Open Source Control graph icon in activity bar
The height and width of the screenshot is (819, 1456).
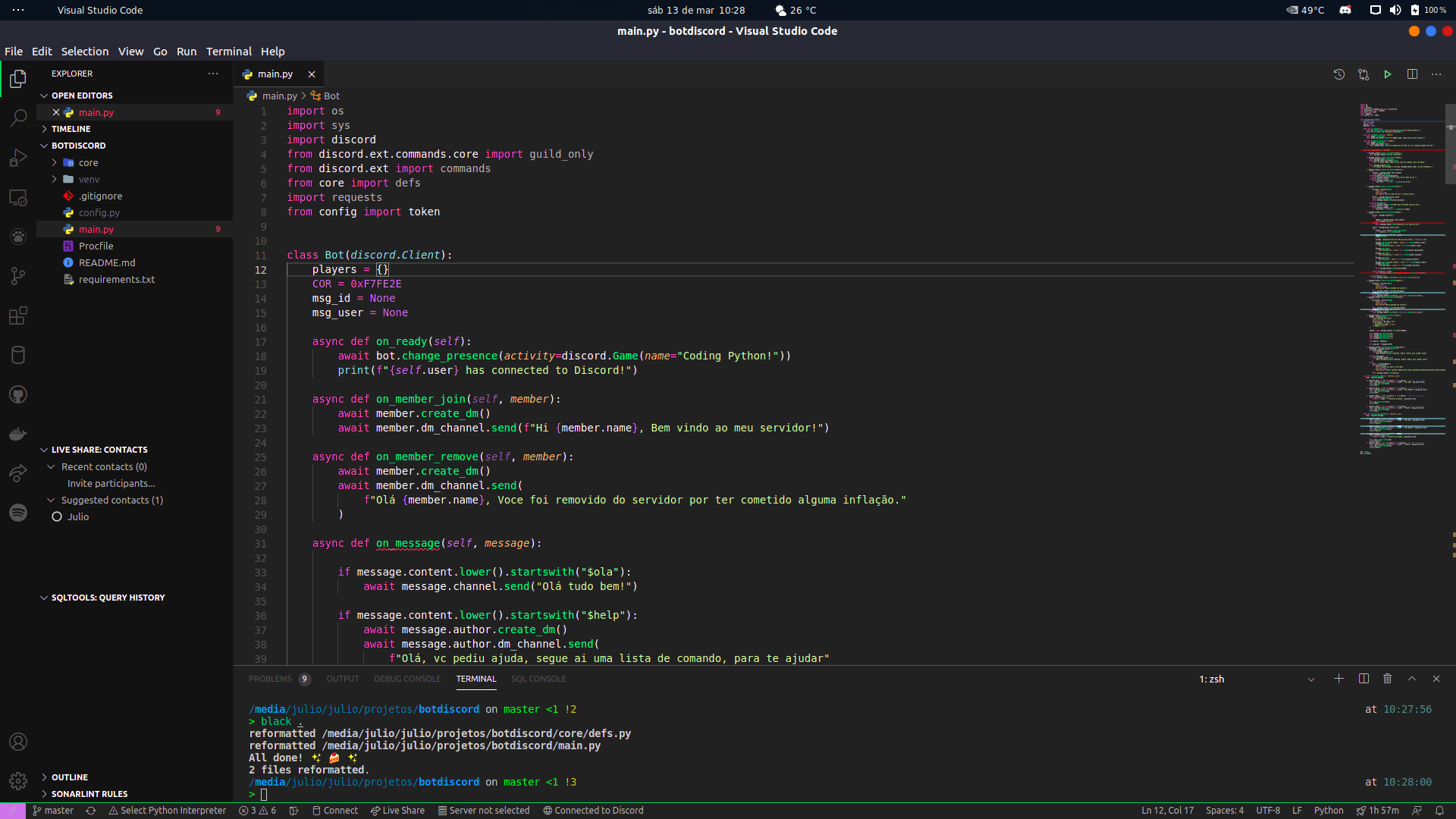click(x=18, y=276)
